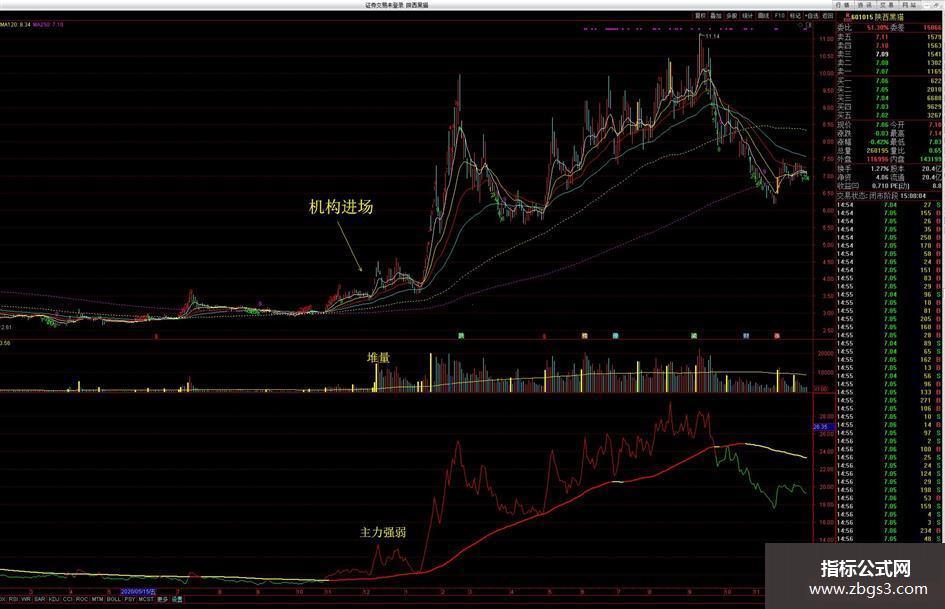Click the 标记 mark button
This screenshot has height=609, width=945.
click(795, 16)
